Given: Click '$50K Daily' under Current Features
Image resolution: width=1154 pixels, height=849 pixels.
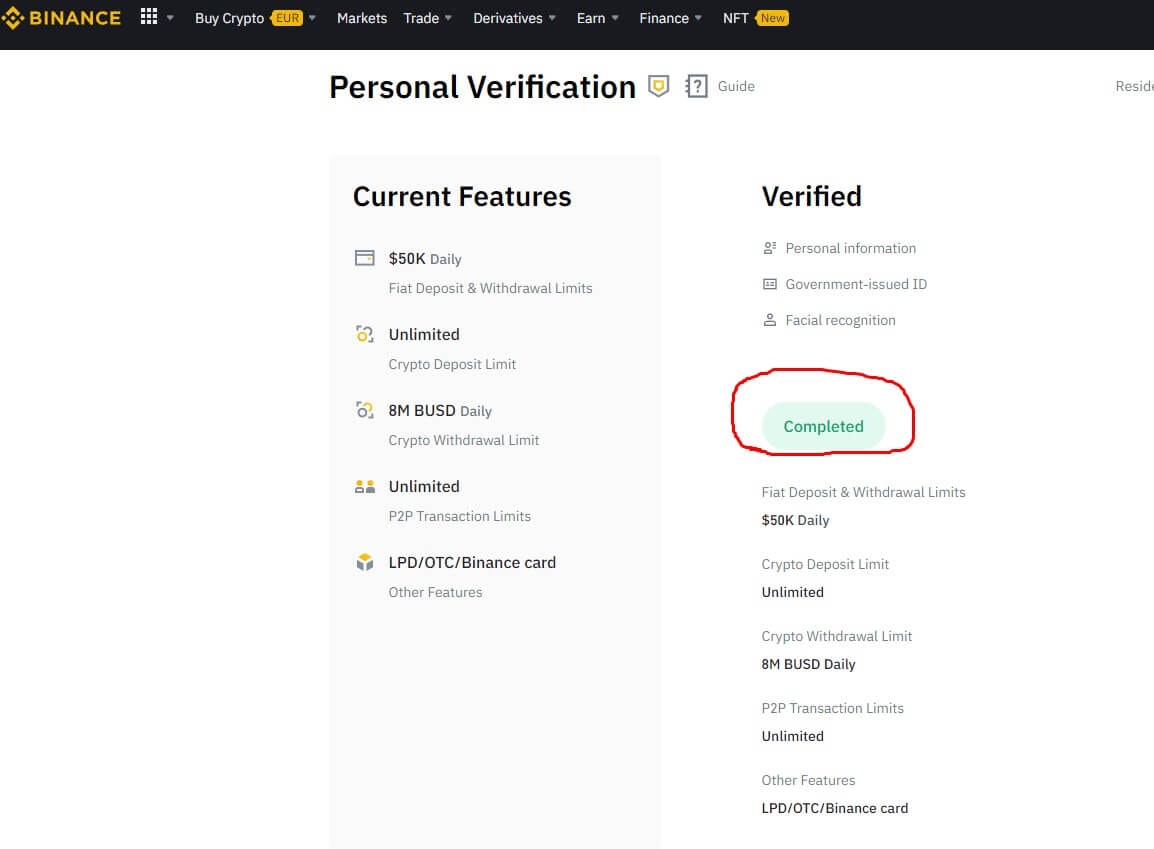Looking at the screenshot, I should click(425, 259).
